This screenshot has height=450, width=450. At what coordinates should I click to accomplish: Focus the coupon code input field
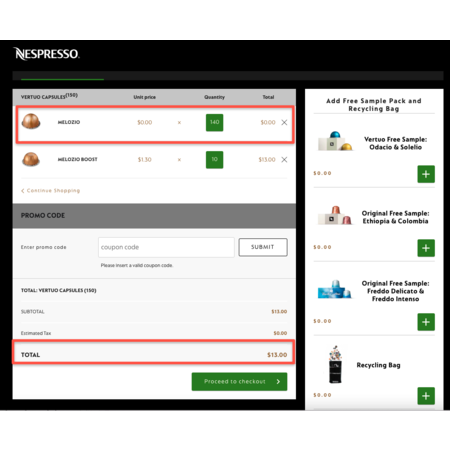coord(166,247)
